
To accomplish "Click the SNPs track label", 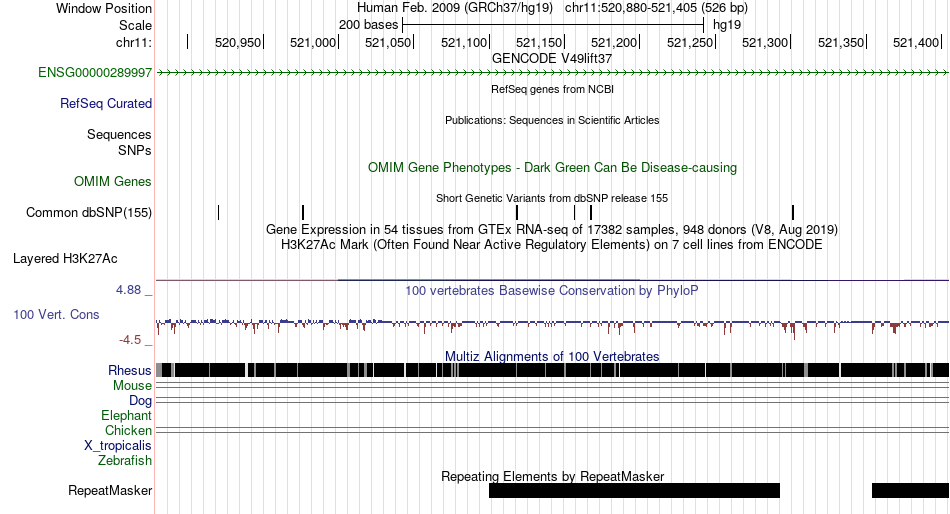I will [x=135, y=150].
